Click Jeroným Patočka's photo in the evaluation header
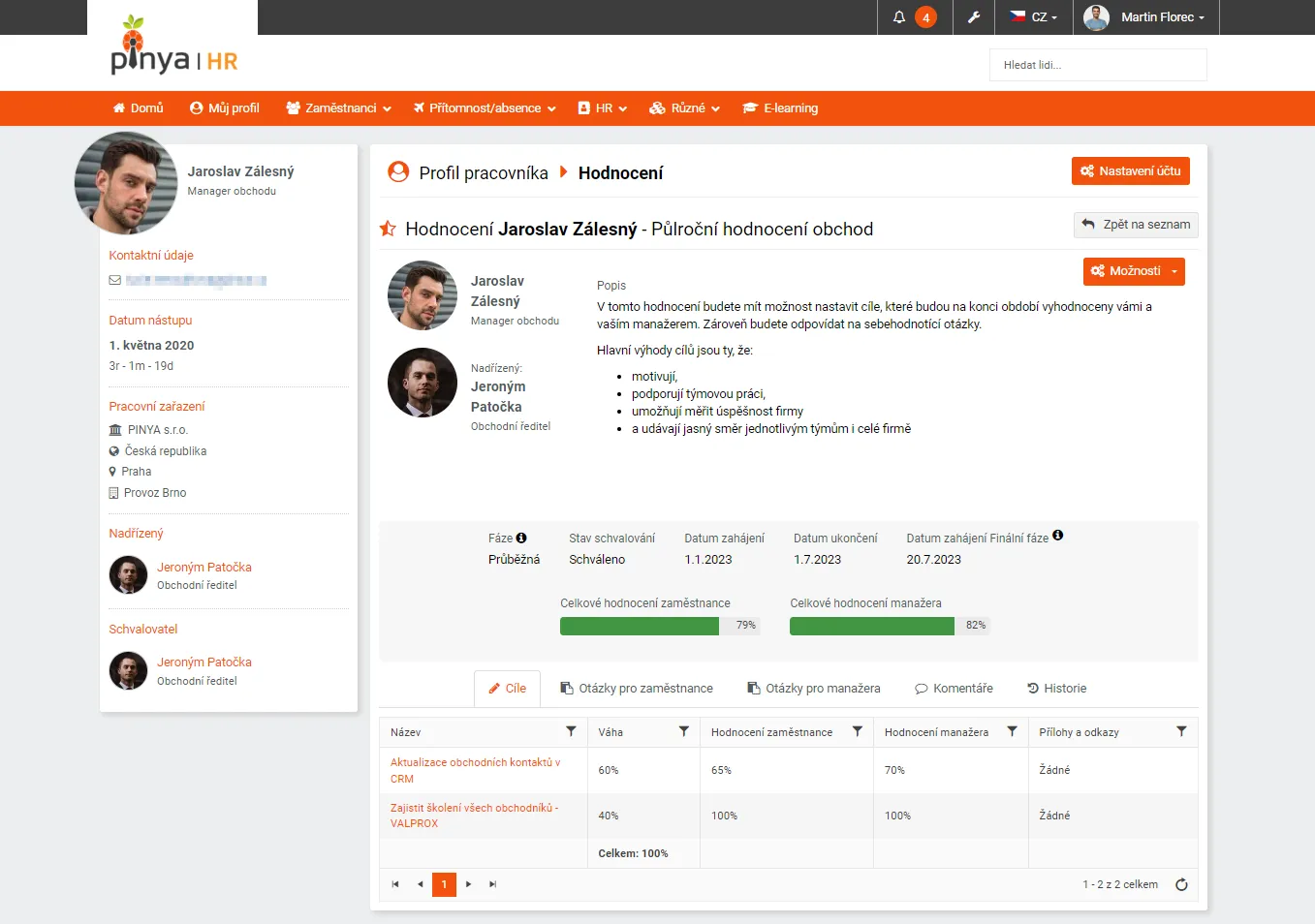 423,383
